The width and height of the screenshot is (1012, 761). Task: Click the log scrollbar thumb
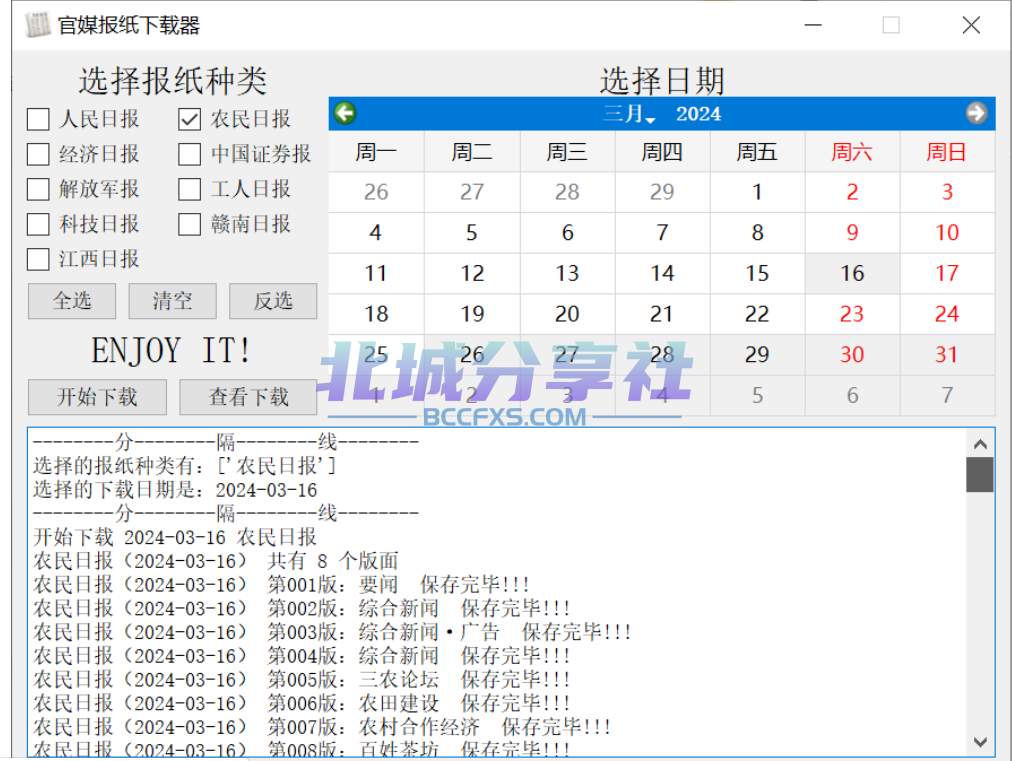[980, 474]
